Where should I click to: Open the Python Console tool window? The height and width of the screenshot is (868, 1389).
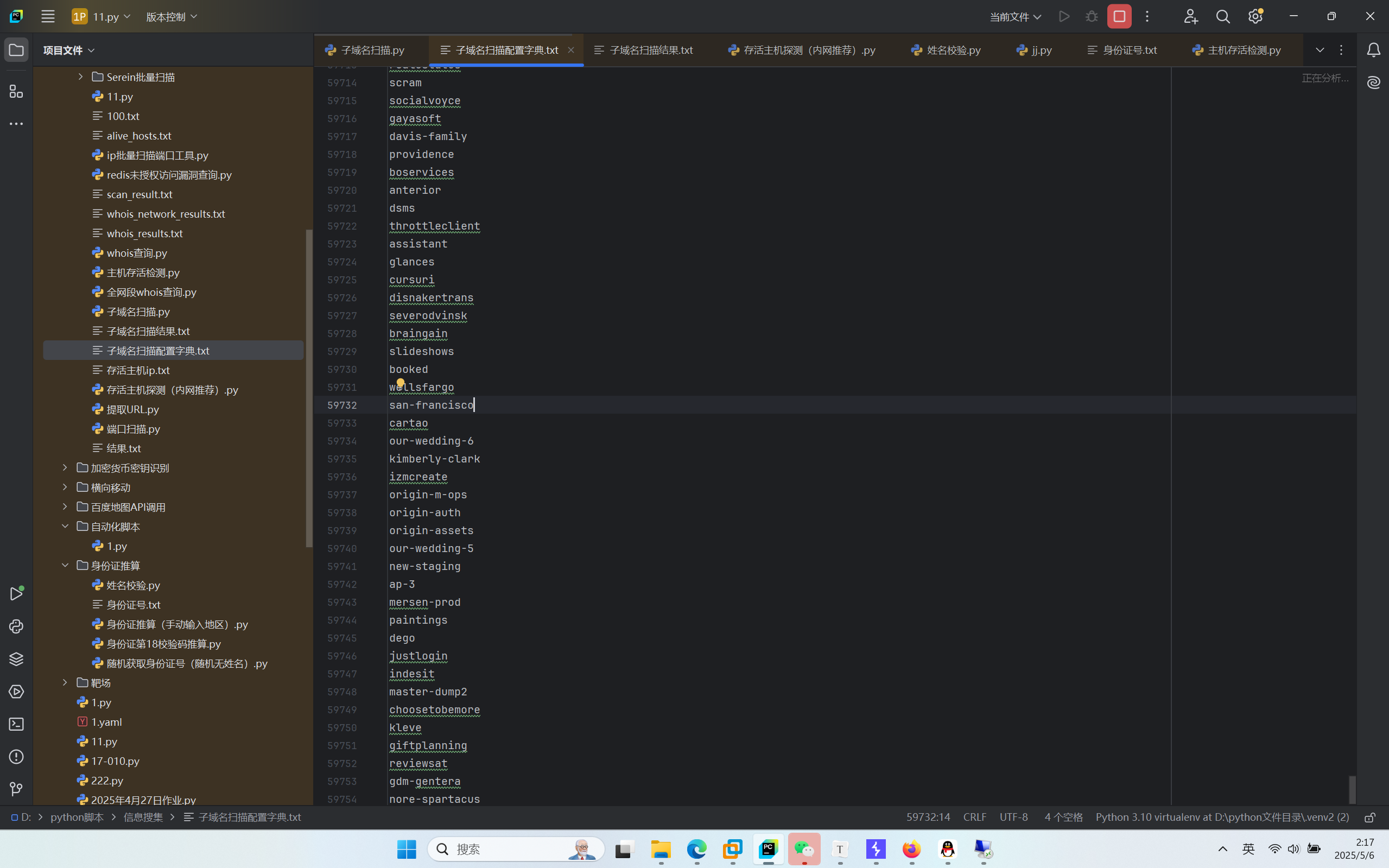[16, 626]
